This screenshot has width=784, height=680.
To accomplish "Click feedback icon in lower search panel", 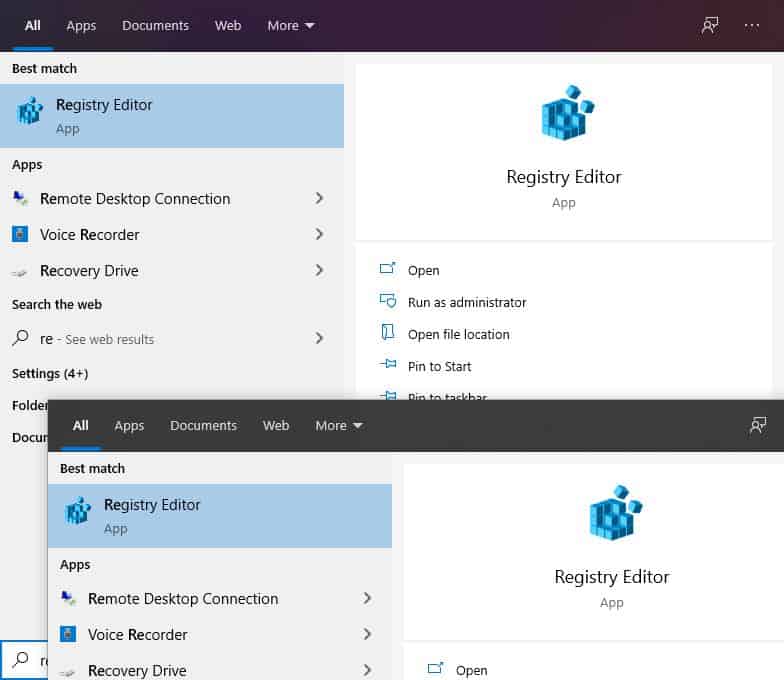I will [758, 426].
